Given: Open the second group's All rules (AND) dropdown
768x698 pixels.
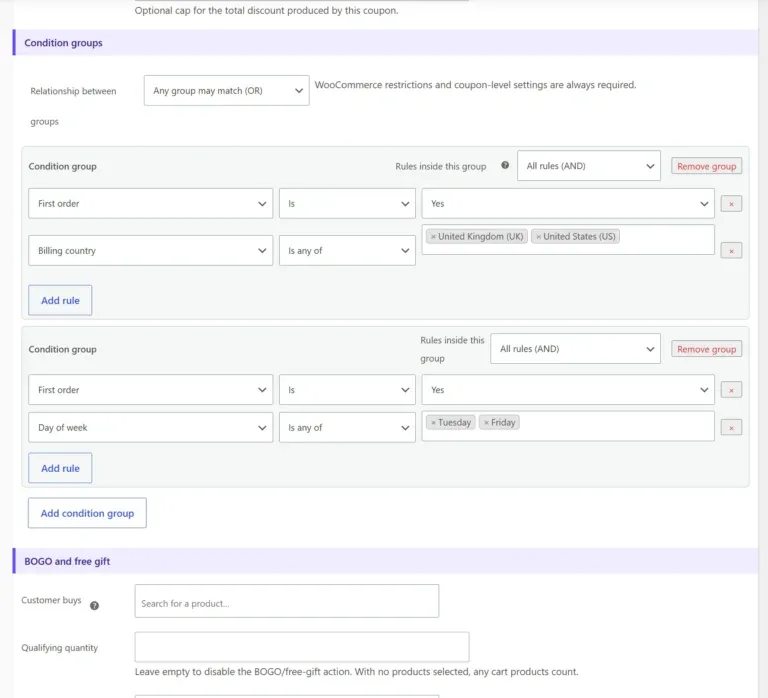Looking at the screenshot, I should coord(576,349).
